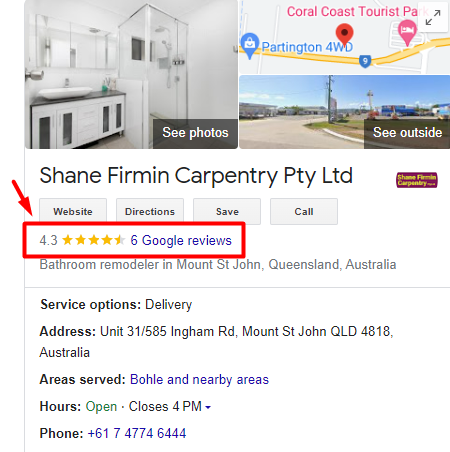This screenshot has height=452, width=450.
Task: Open the See photos bathroom image
Action: [131, 74]
